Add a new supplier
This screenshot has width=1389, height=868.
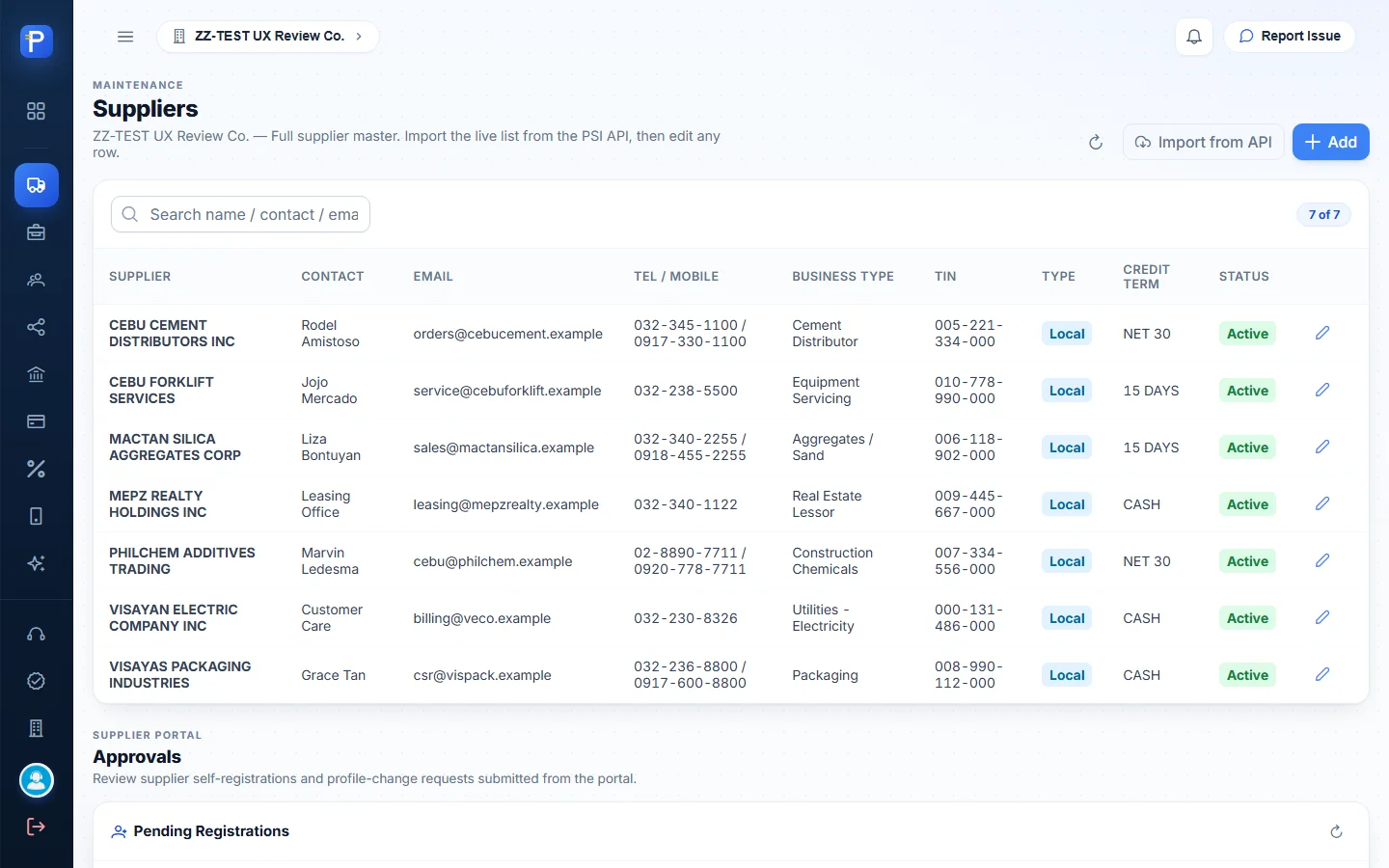(x=1331, y=142)
